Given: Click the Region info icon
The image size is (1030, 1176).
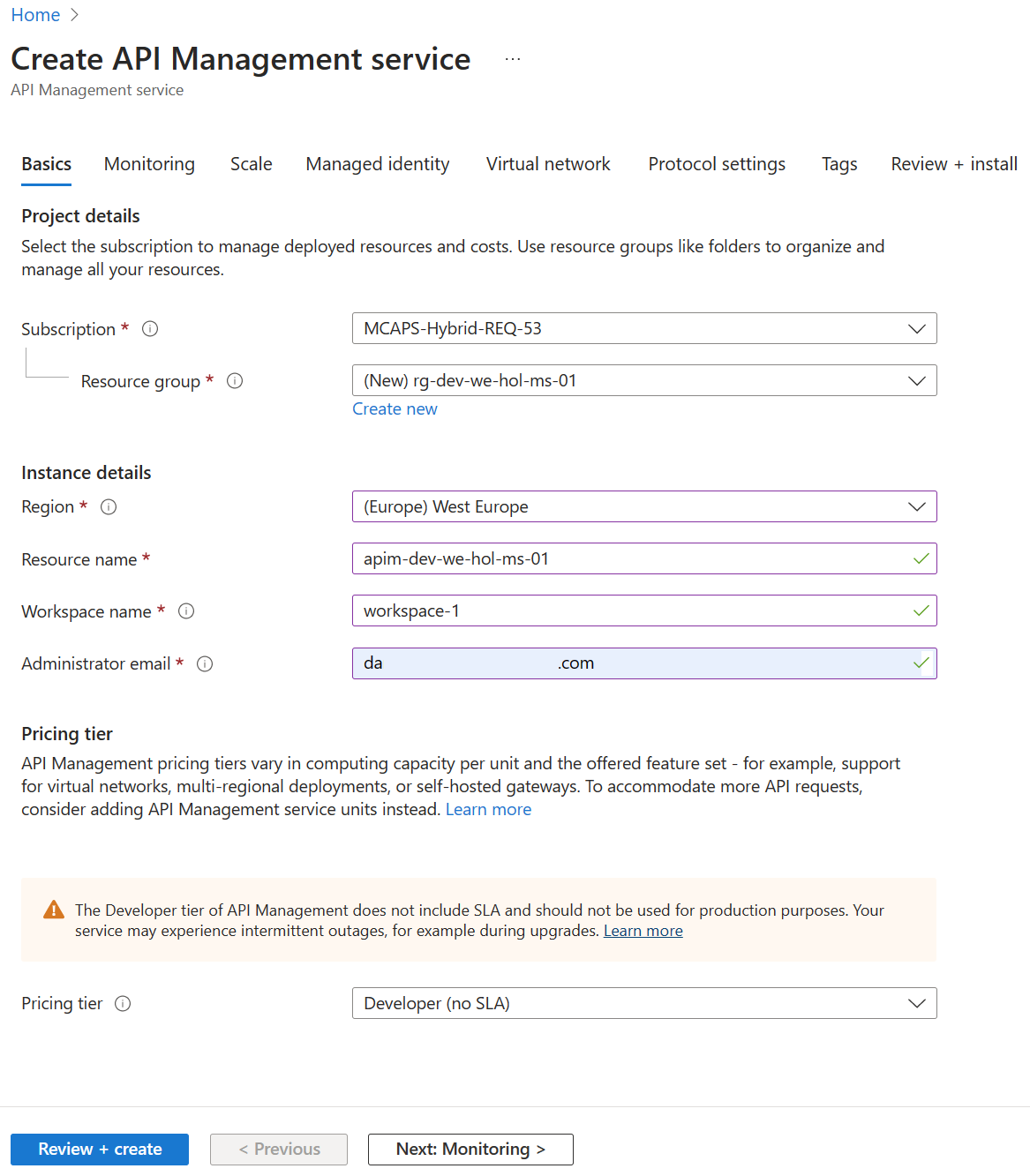Looking at the screenshot, I should (109, 507).
